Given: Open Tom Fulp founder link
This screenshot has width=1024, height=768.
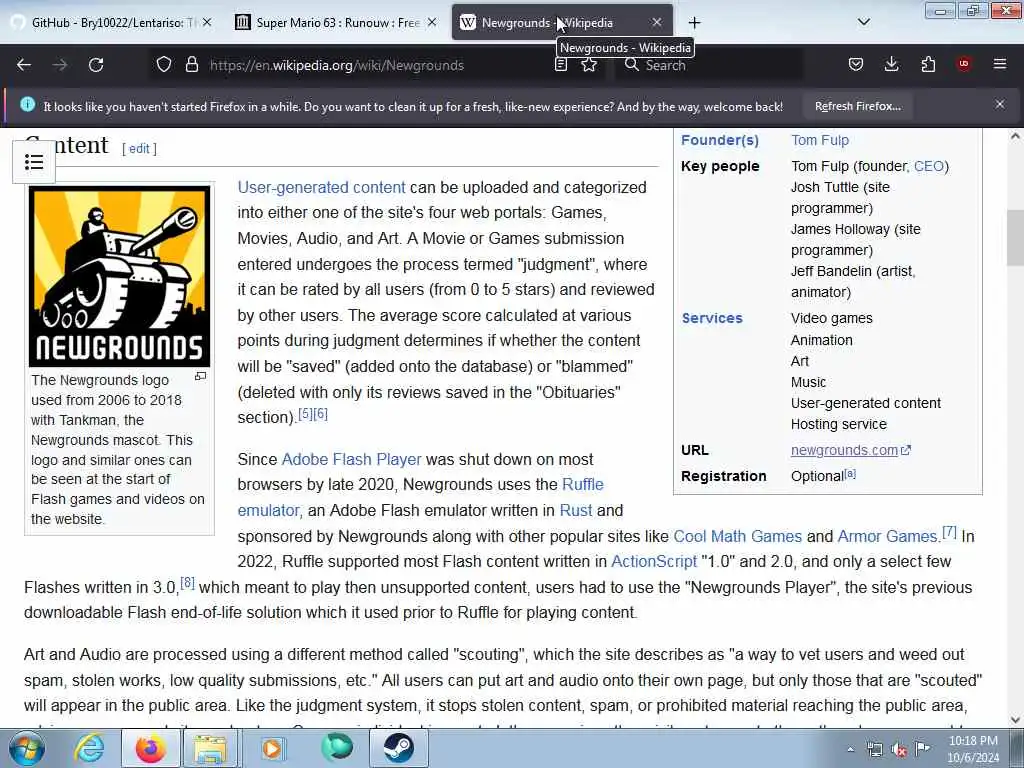Looking at the screenshot, I should [820, 140].
